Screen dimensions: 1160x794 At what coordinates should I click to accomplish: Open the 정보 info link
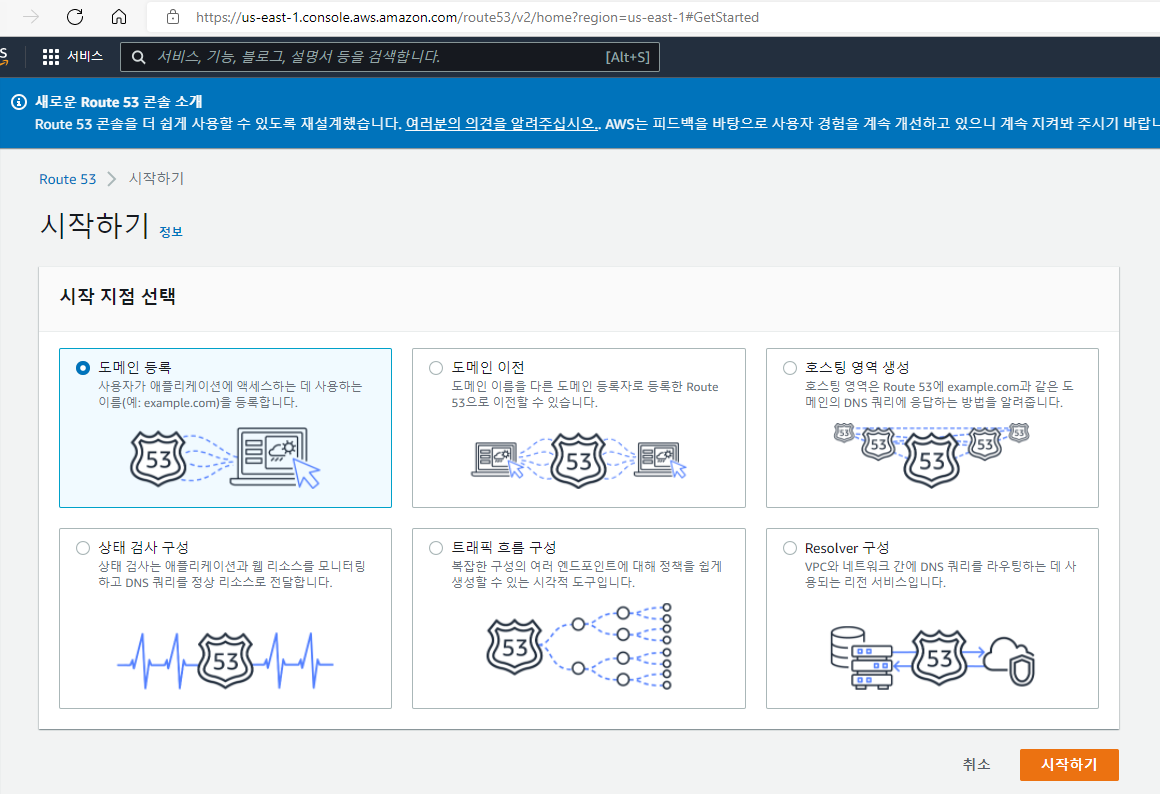coord(171,232)
